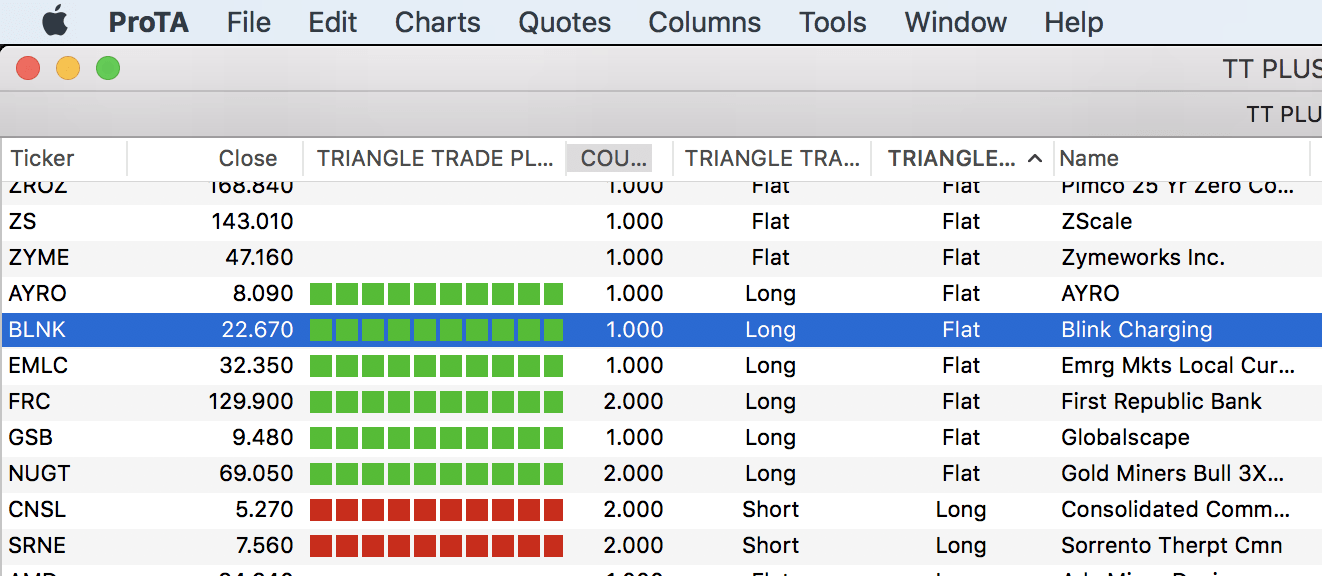Image resolution: width=1322 pixels, height=576 pixels.
Task: Open the Apple menu
Action: pos(54,21)
